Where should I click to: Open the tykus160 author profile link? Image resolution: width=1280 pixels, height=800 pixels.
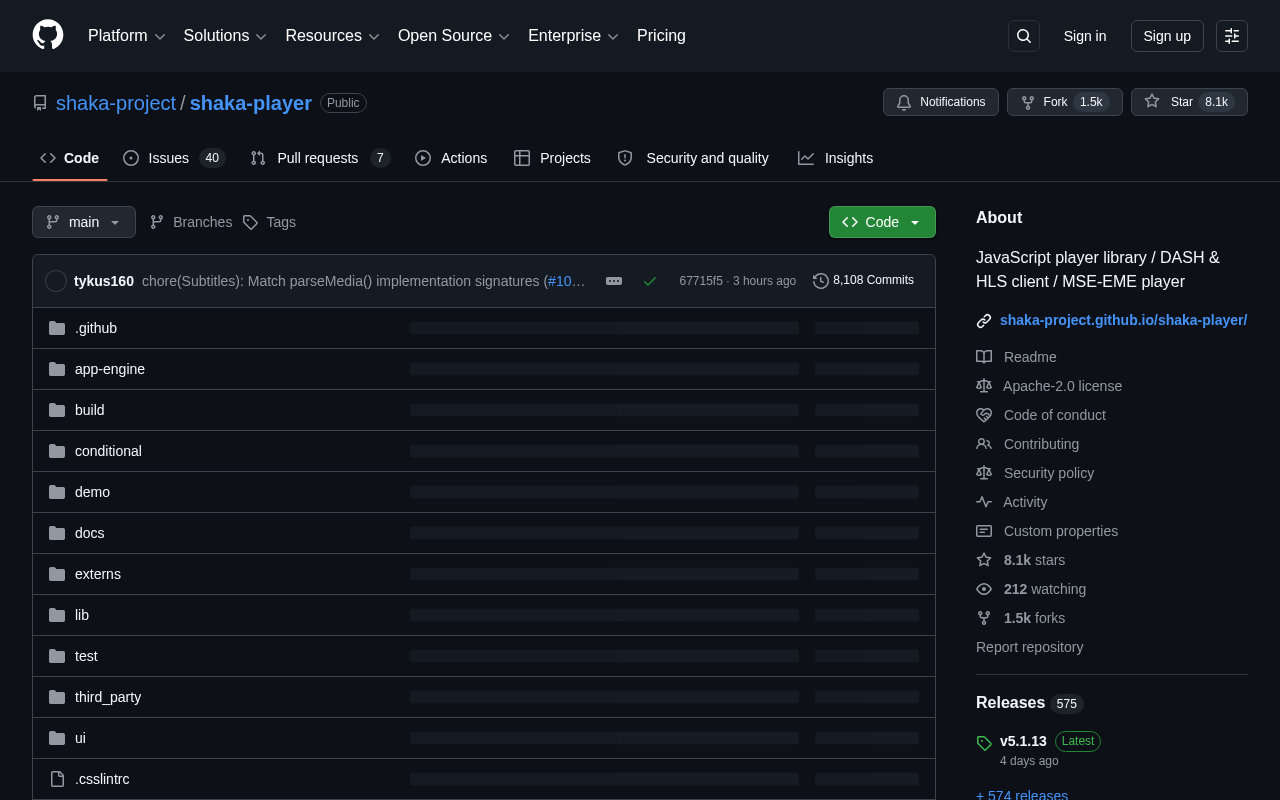click(104, 281)
